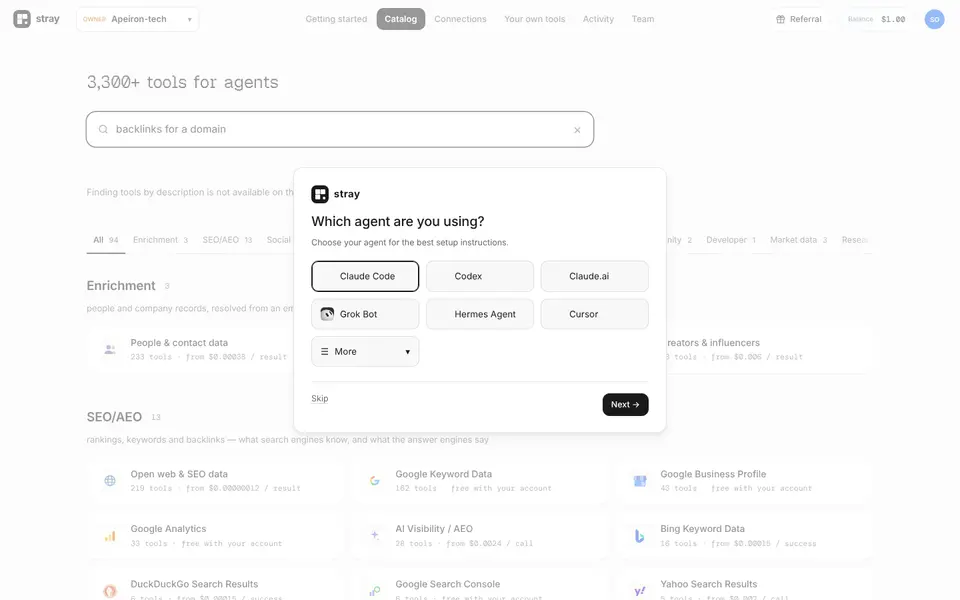
Task: Click the Yahoo logo icon
Action: [640, 591]
